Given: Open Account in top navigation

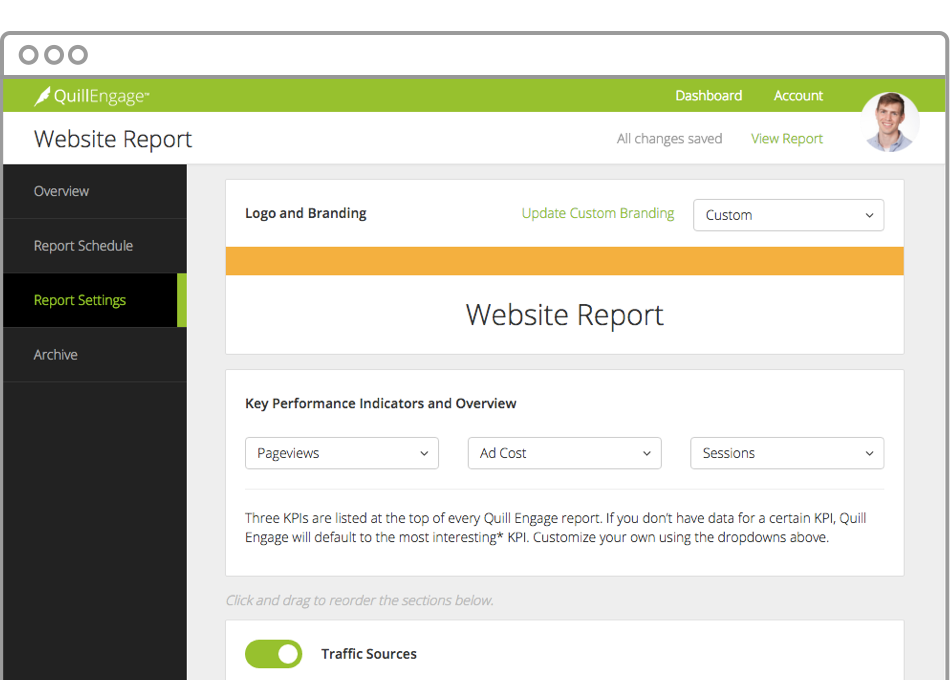Looking at the screenshot, I should click(798, 96).
